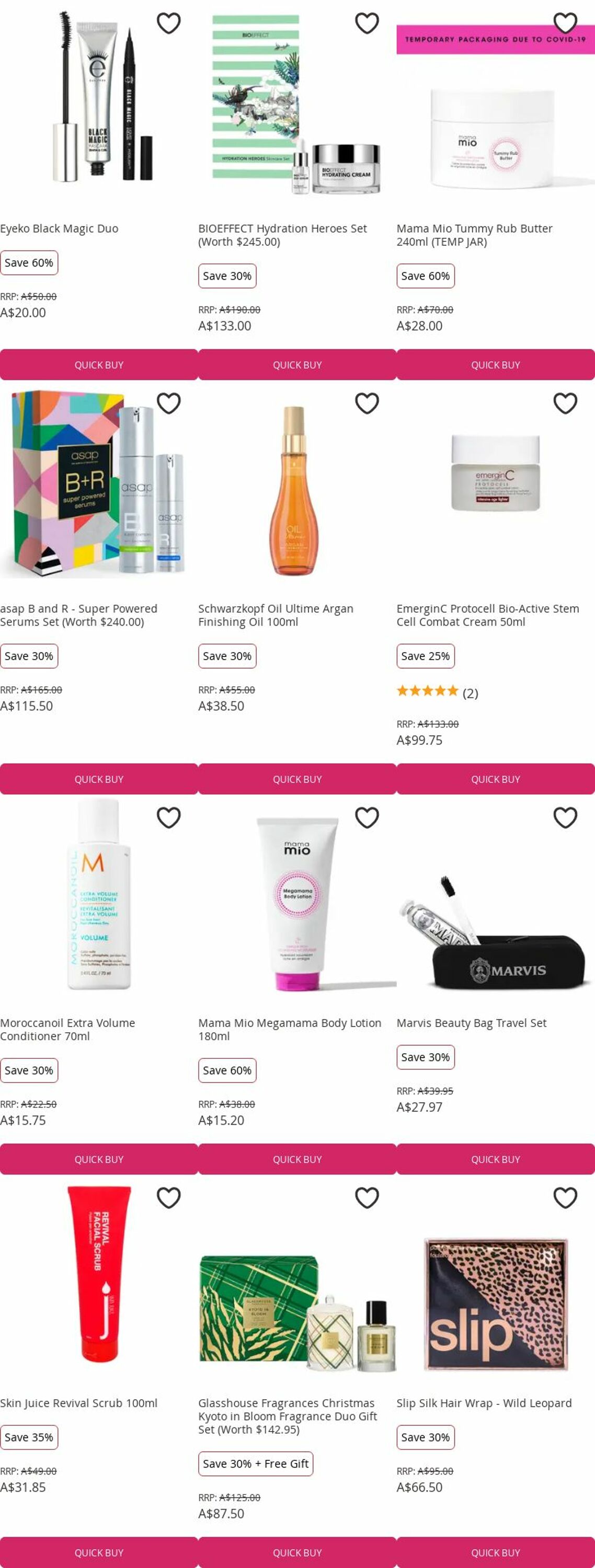Screen dimensions: 595x1568
Task: Add Moroccanoil Extra Volume Conditioner to wishlist
Action: [169, 817]
